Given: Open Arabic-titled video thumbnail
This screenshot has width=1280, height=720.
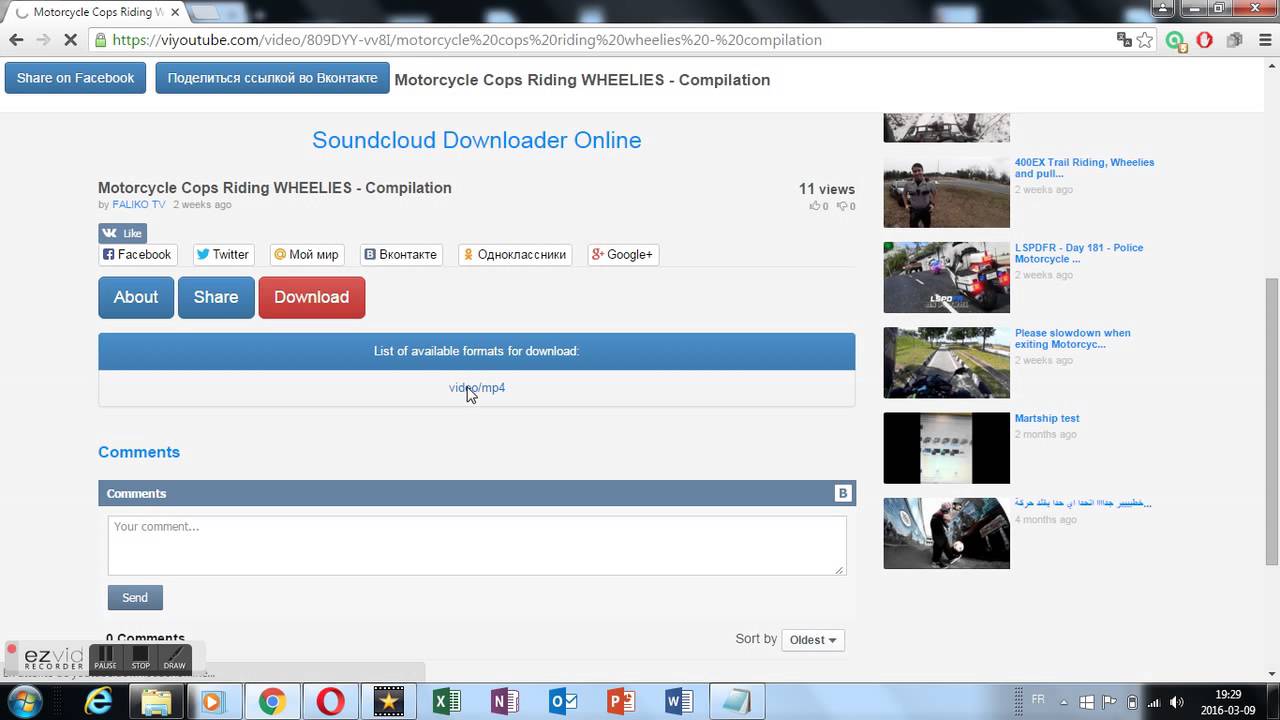Looking at the screenshot, I should pyautogui.click(x=947, y=533).
